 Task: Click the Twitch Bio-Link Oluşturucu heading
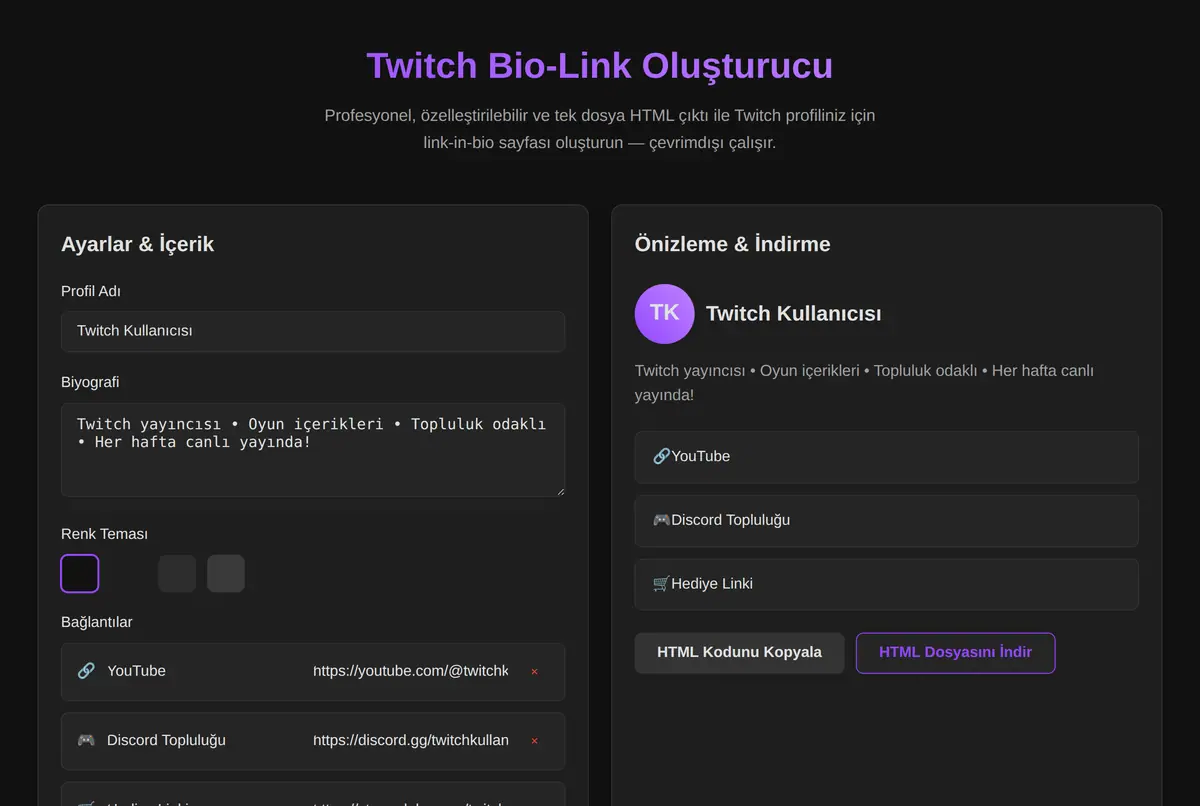point(600,65)
